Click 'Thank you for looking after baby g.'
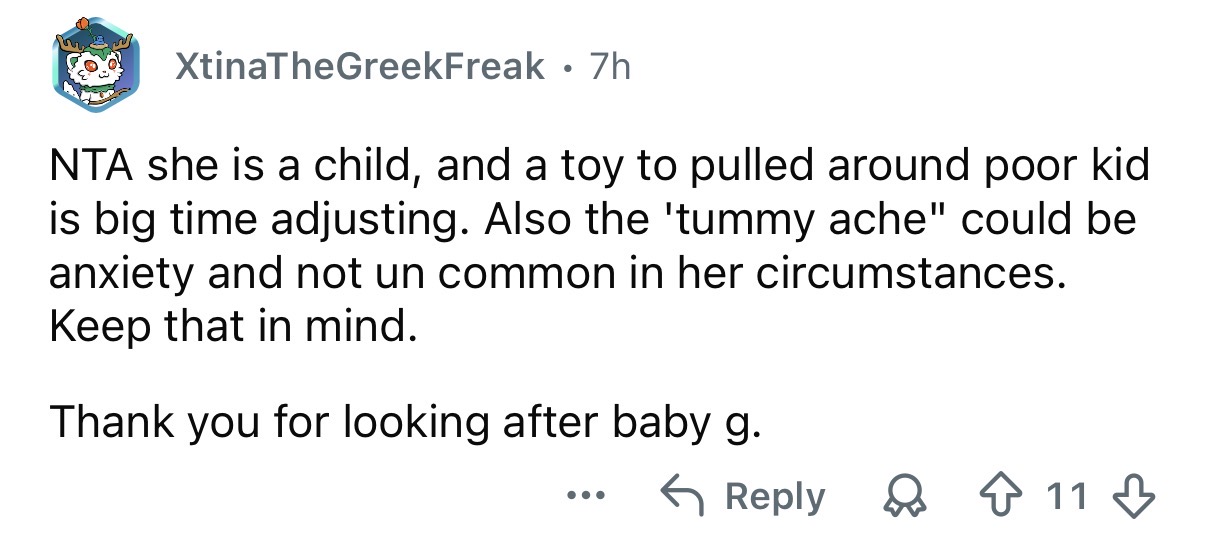 pyautogui.click(x=405, y=421)
